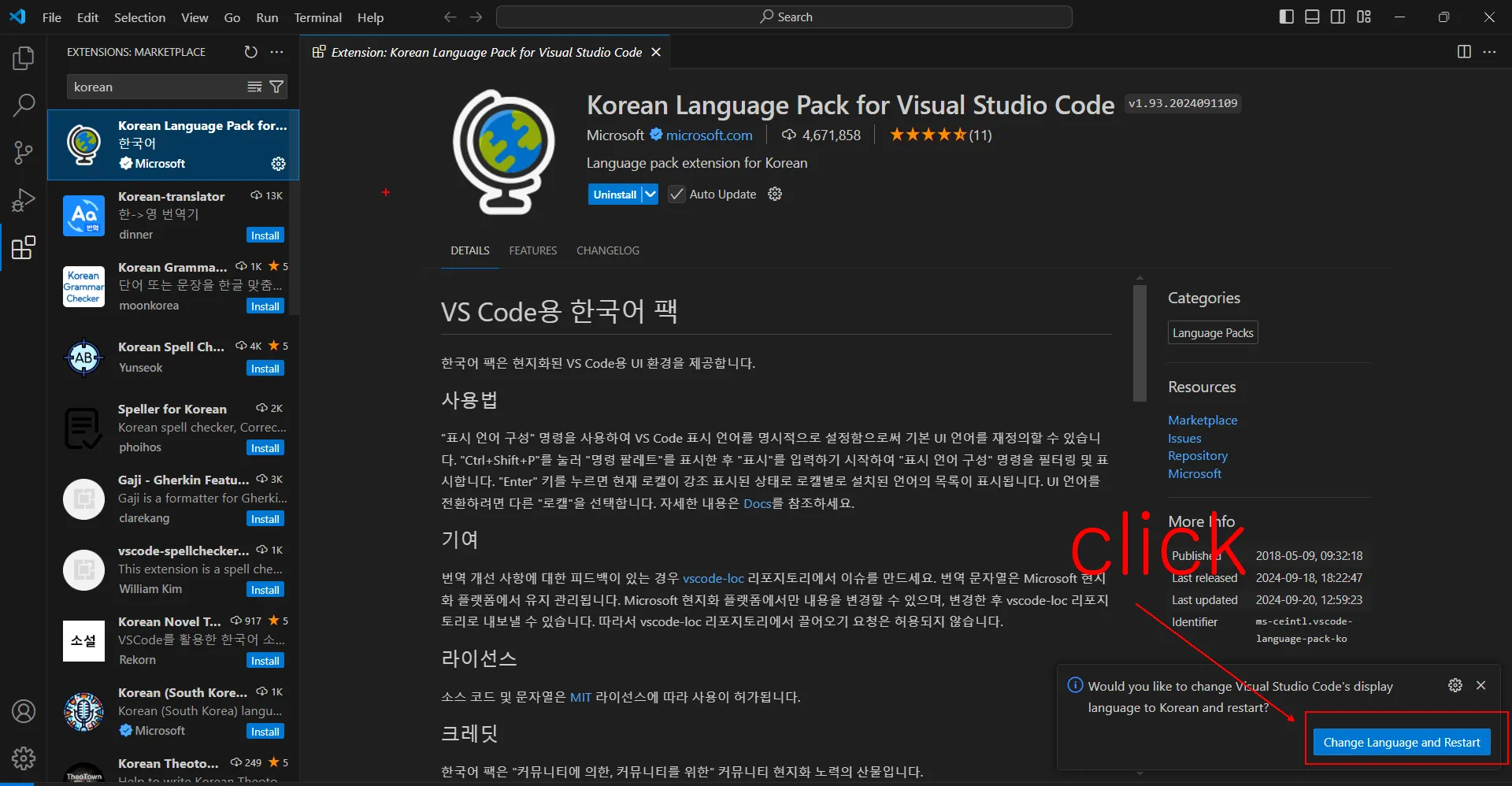Click the VS Code logo icon

tap(17, 17)
